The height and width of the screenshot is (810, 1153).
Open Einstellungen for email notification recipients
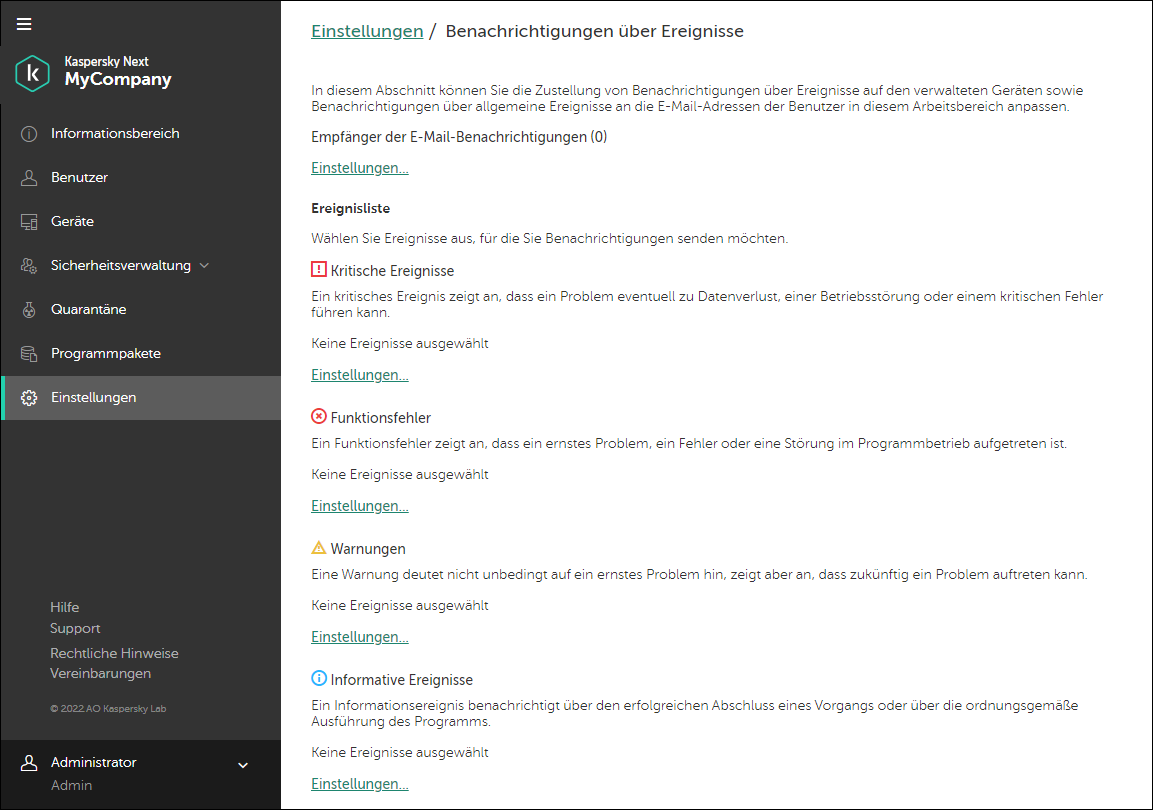(360, 168)
